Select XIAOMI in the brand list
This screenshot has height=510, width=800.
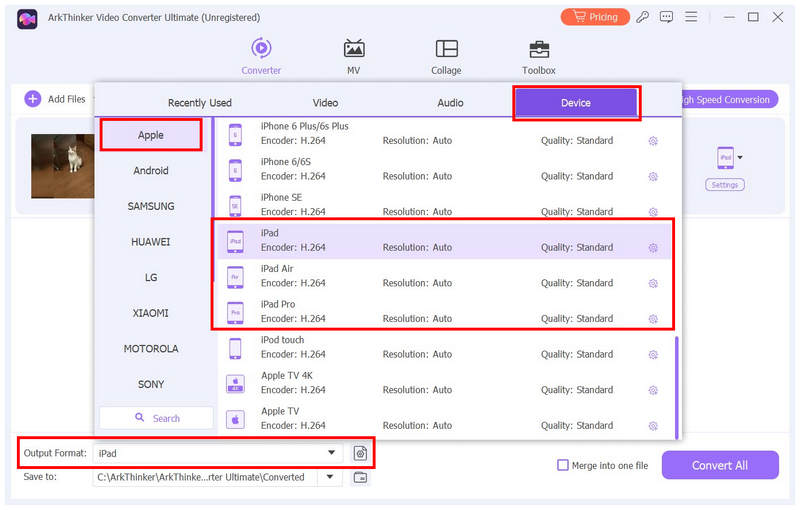click(151, 313)
